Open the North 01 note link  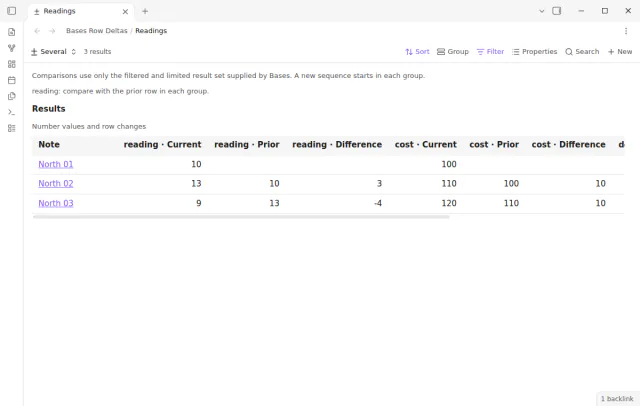click(56, 164)
